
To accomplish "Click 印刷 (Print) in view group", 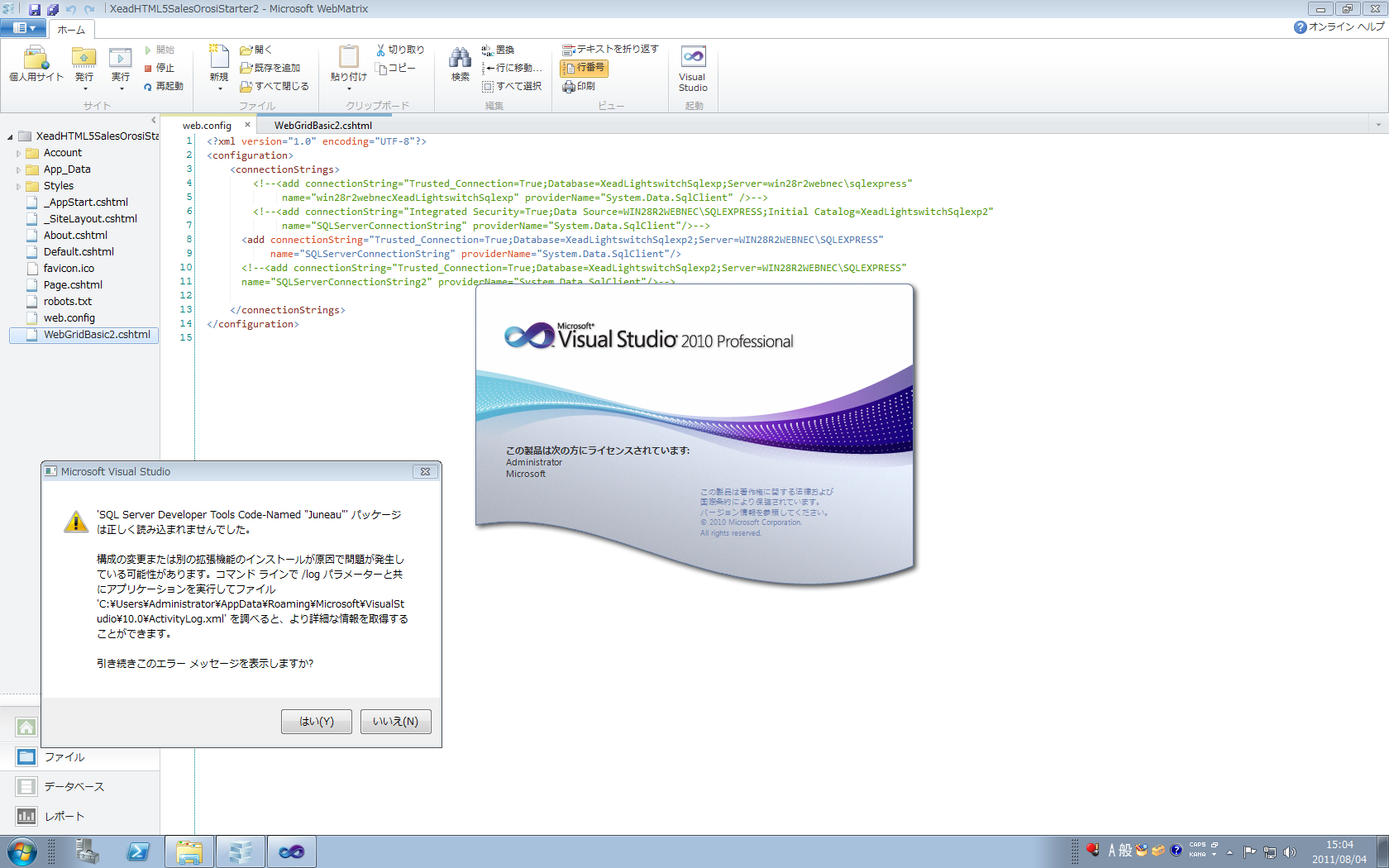I will click(579, 86).
